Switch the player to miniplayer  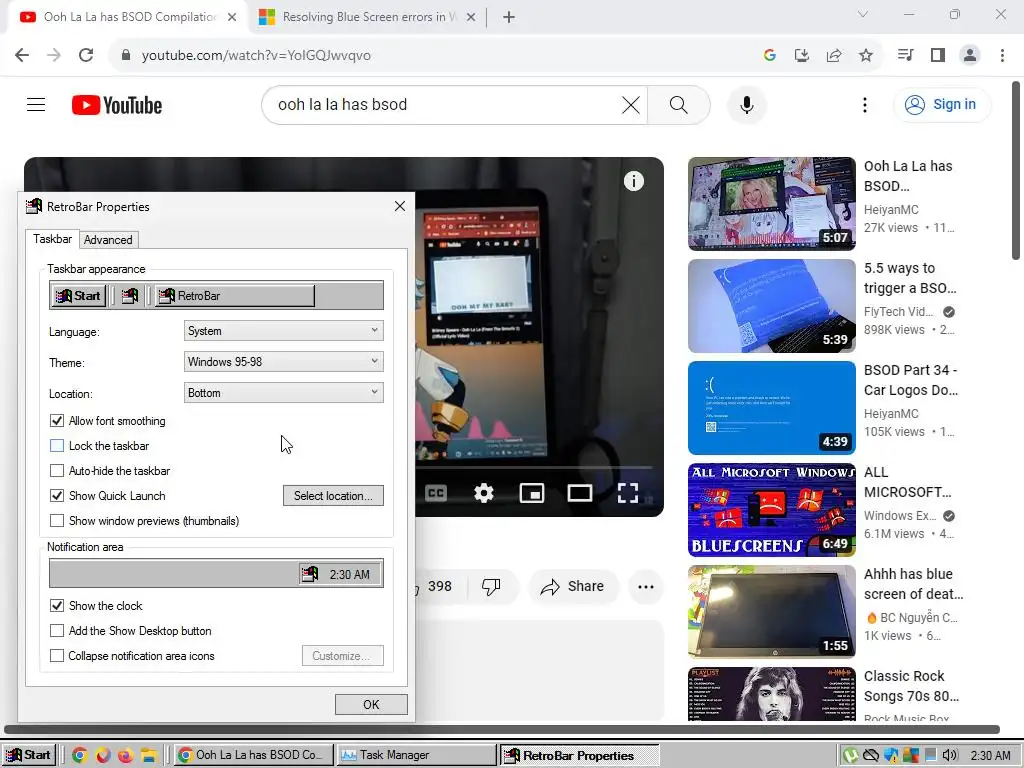(x=532, y=493)
